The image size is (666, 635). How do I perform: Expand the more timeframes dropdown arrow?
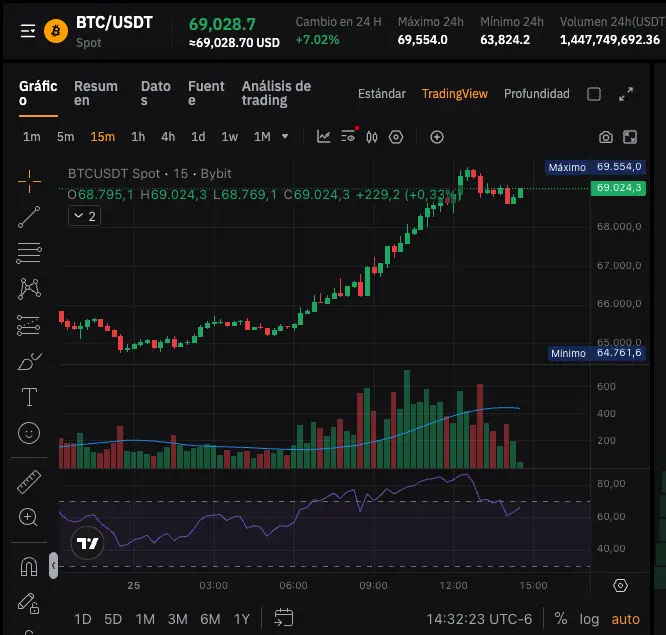[x=285, y=137]
